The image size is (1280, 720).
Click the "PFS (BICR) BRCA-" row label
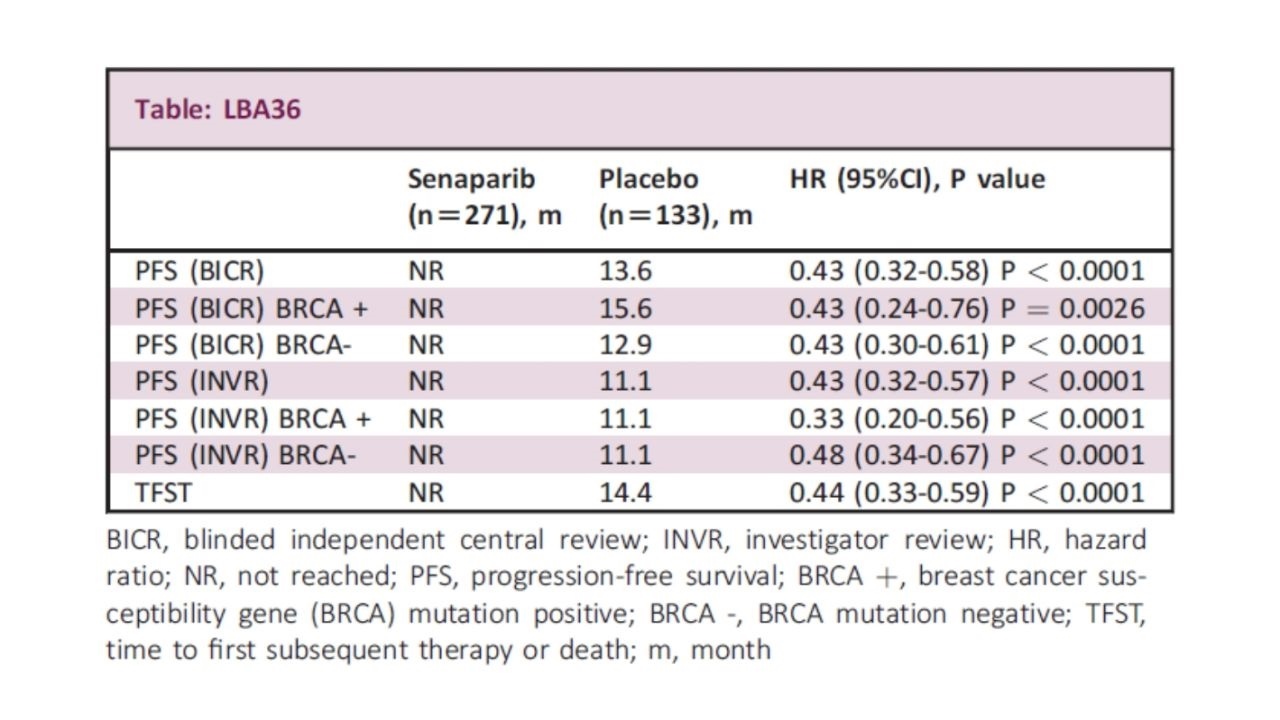coord(246,345)
